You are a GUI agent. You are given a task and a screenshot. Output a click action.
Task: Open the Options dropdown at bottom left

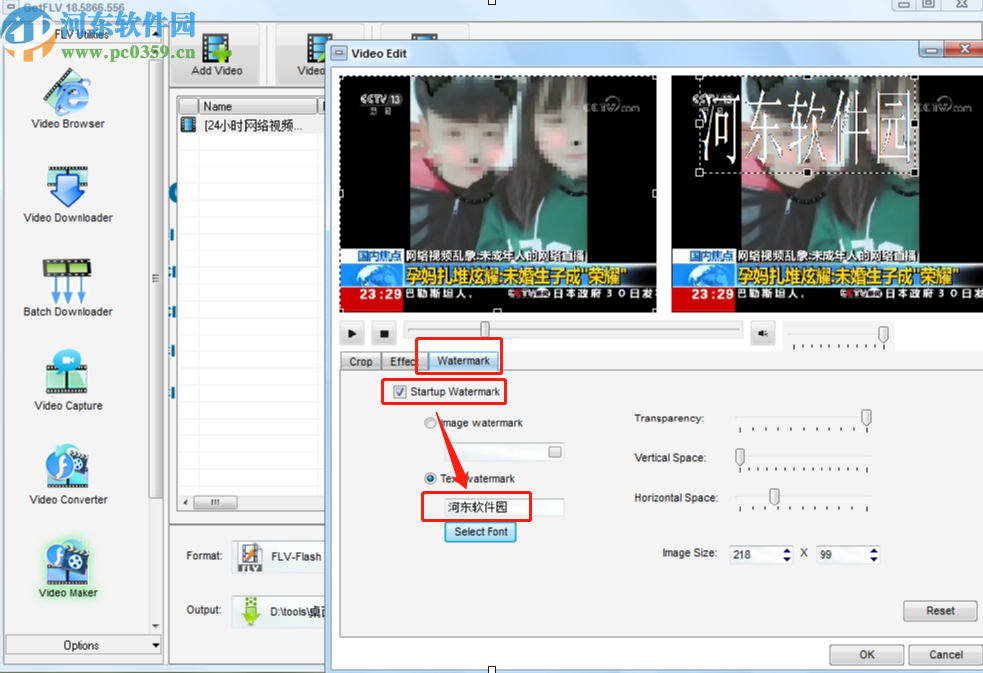pyautogui.click(x=82, y=645)
